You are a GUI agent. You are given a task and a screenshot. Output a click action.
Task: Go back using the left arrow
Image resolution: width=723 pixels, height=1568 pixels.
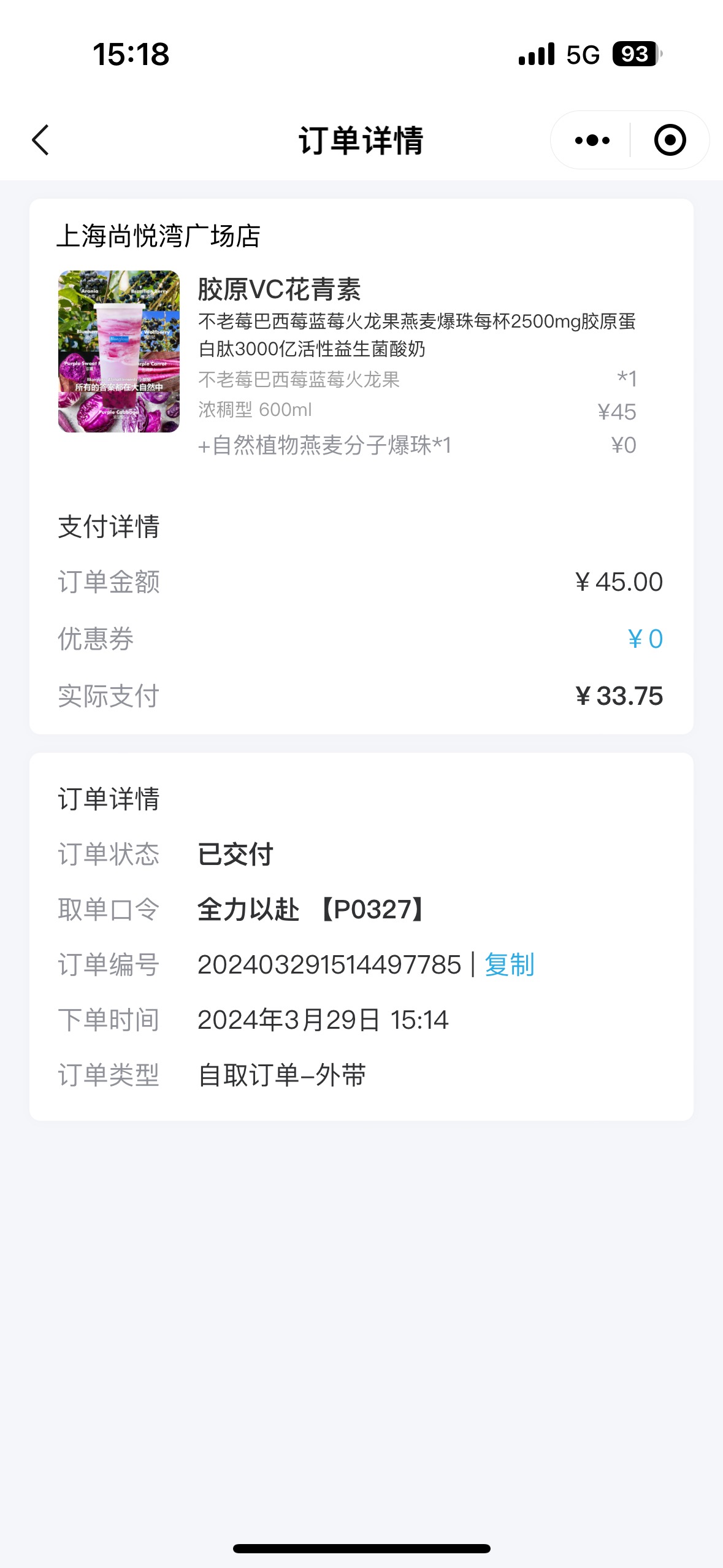(40, 140)
